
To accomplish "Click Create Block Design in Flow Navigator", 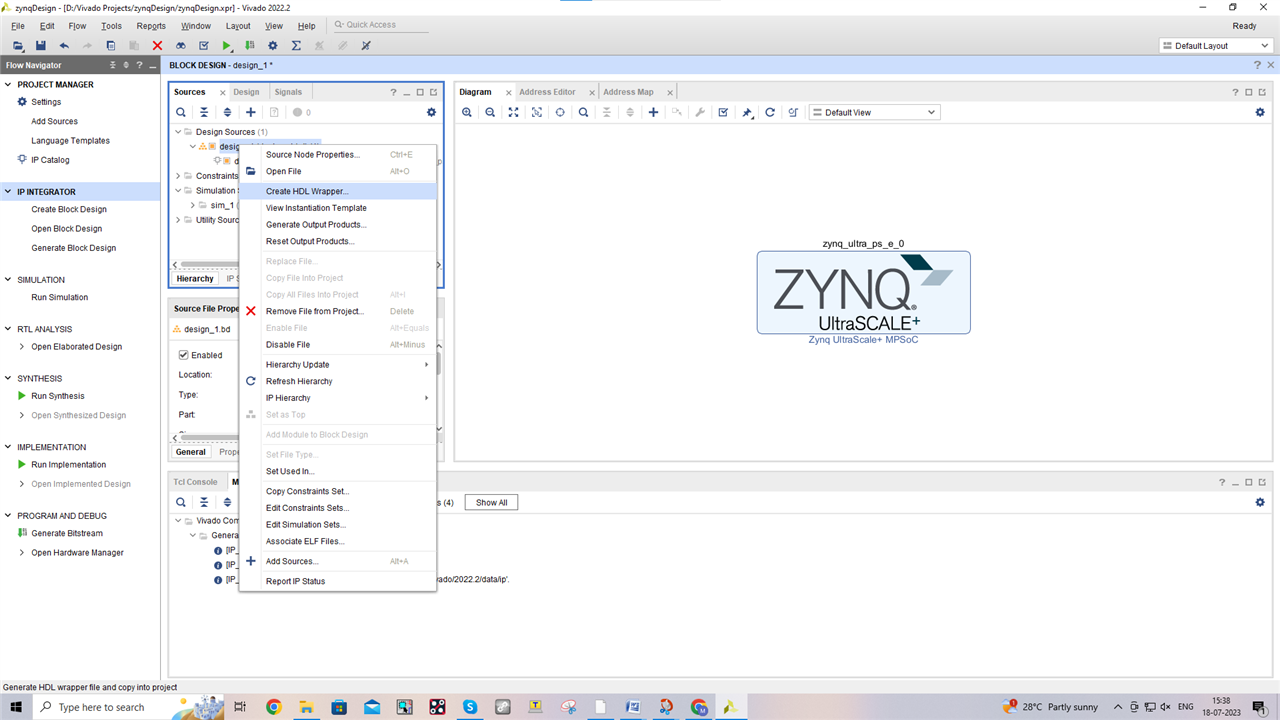I will 69,210.
